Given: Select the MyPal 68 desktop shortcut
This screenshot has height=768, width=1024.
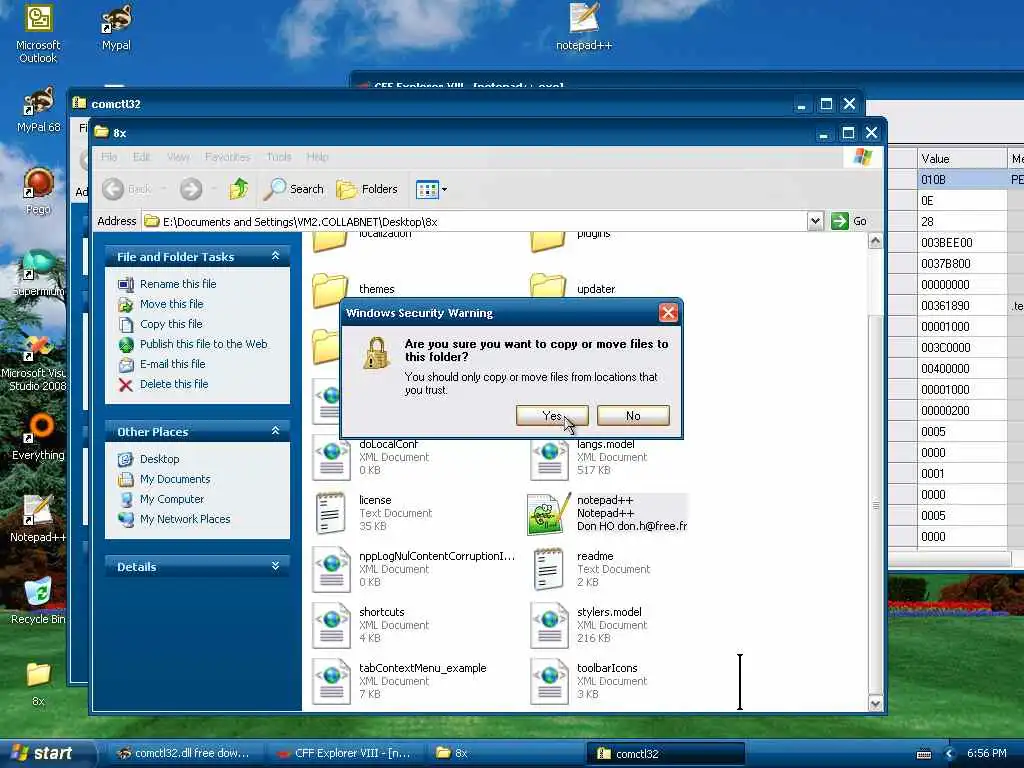Looking at the screenshot, I should (x=38, y=110).
